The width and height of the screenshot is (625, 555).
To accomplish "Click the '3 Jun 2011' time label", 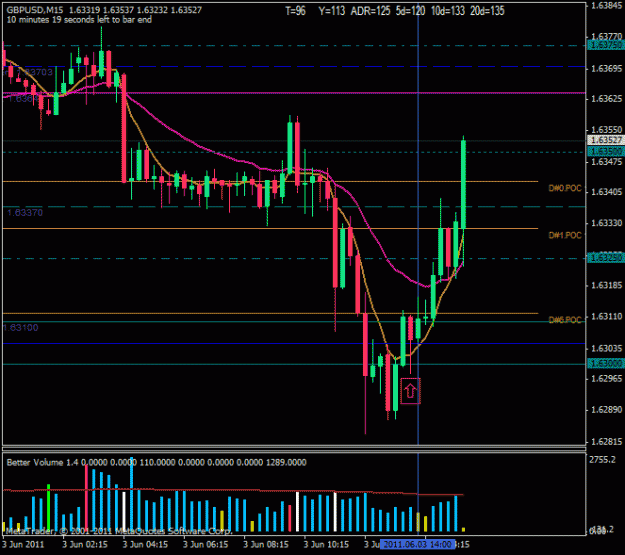I will [24, 544].
